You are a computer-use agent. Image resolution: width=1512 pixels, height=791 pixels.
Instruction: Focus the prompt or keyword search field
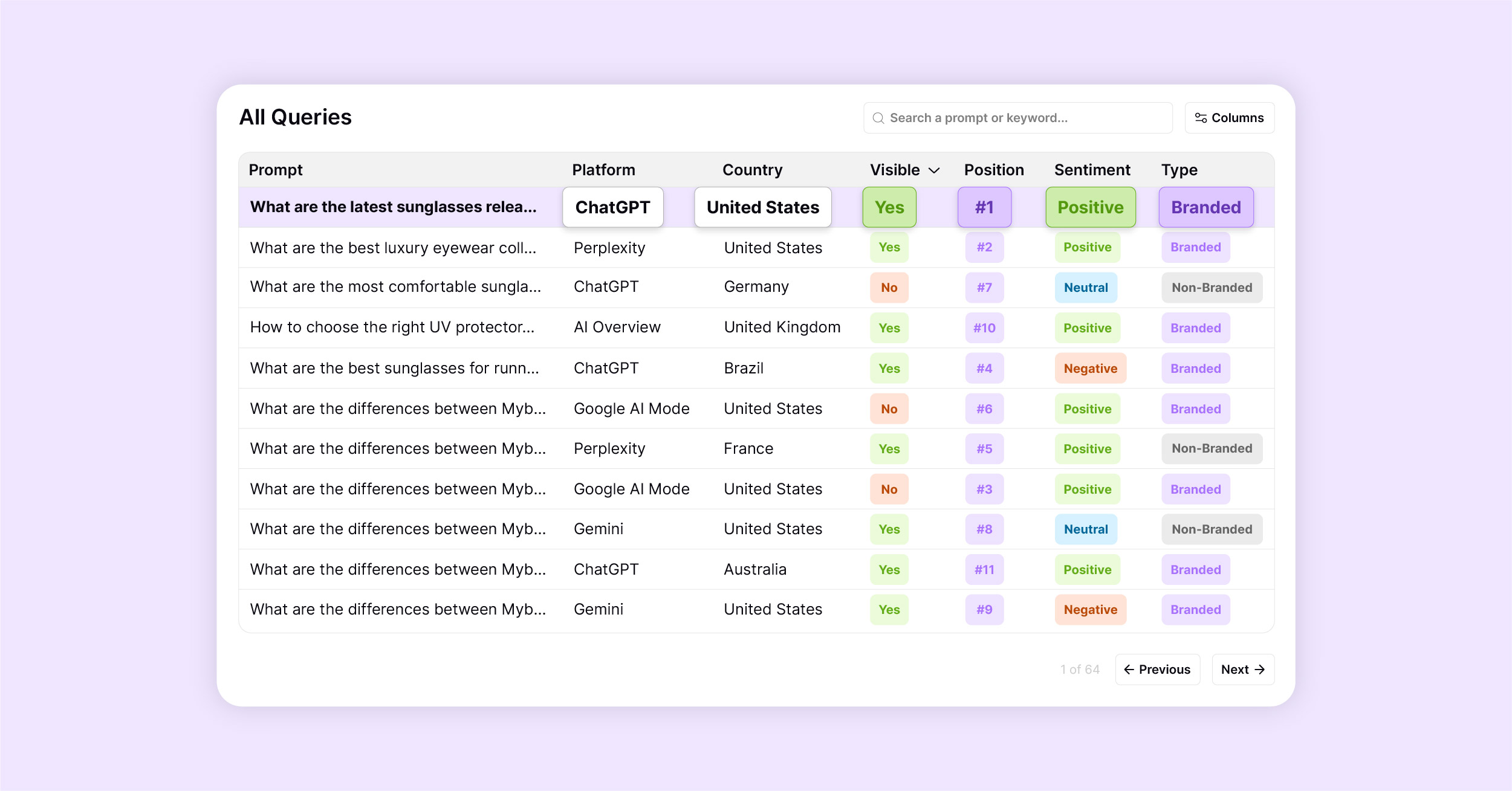pos(1017,118)
